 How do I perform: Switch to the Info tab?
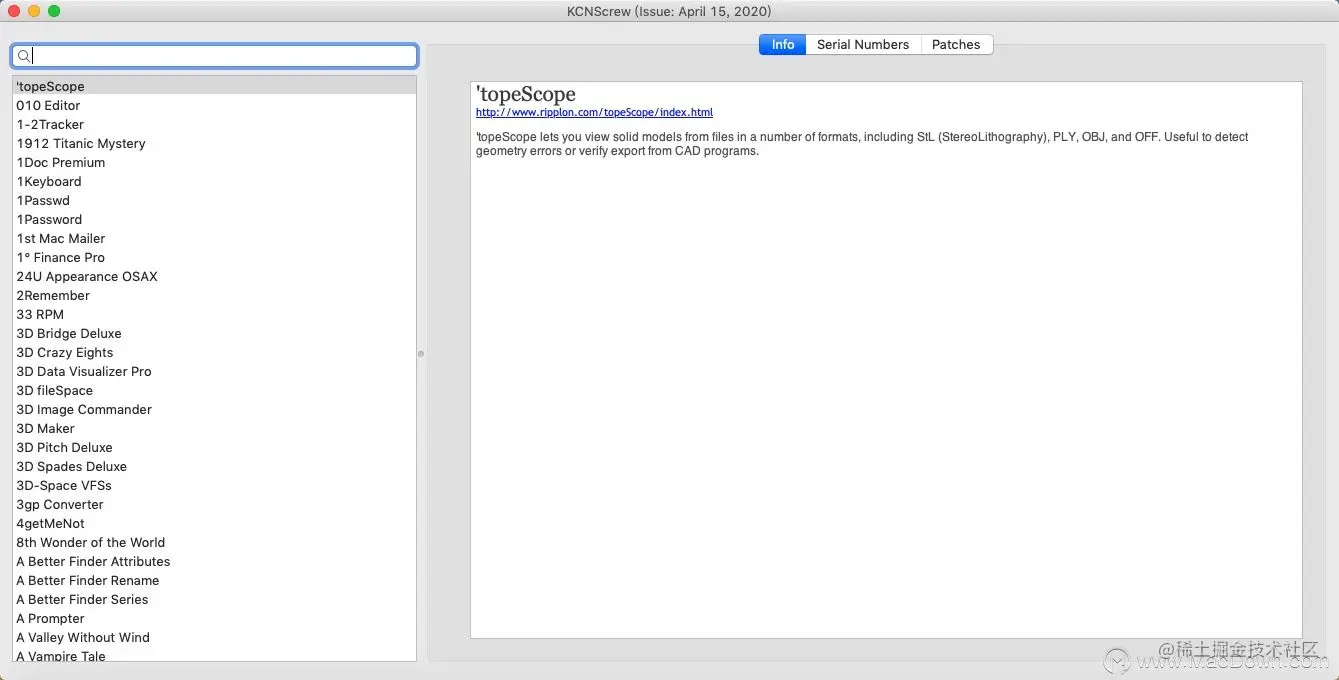(x=783, y=44)
